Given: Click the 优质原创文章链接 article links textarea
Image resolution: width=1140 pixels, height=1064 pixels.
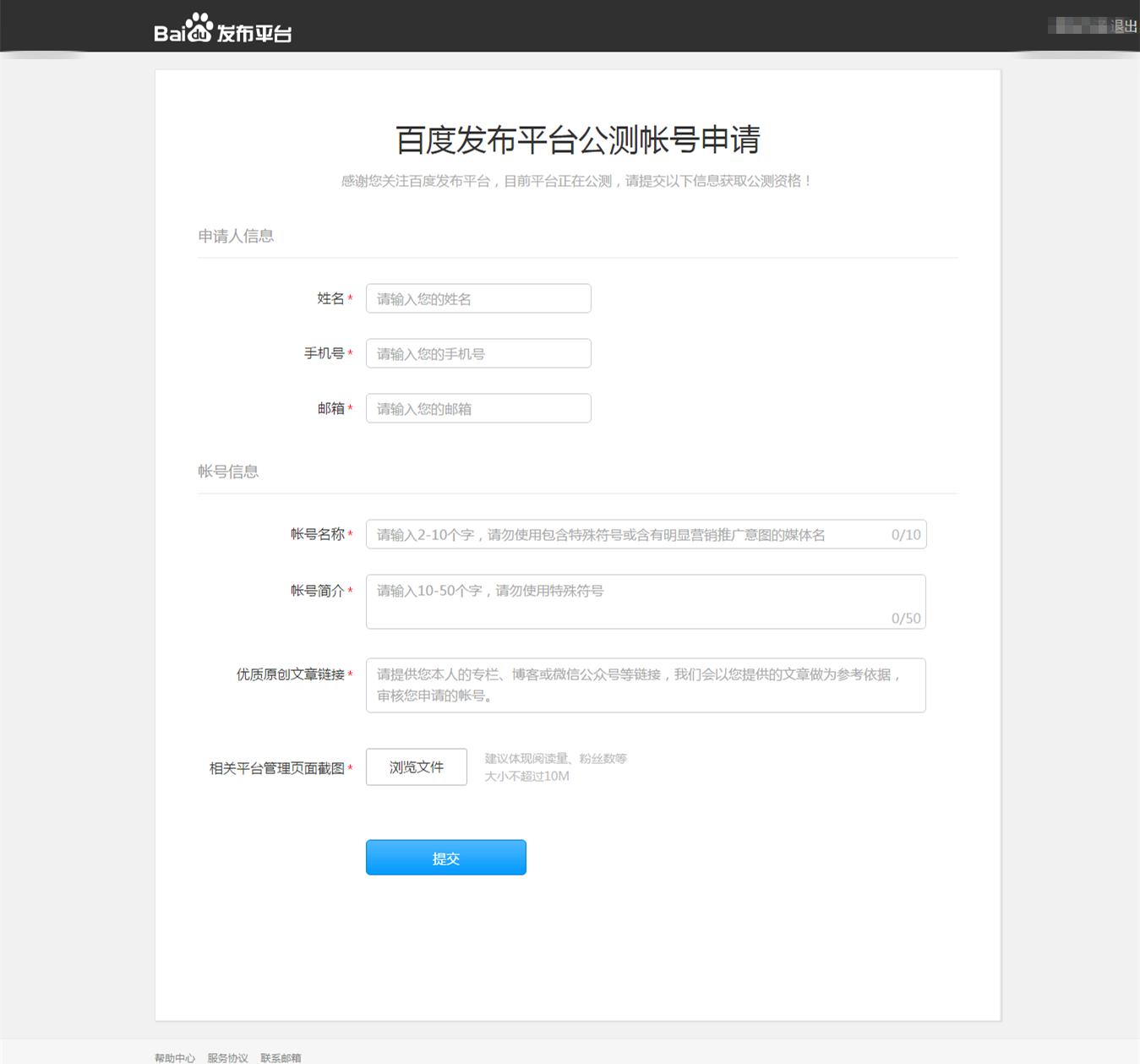Looking at the screenshot, I should click(625, 685).
